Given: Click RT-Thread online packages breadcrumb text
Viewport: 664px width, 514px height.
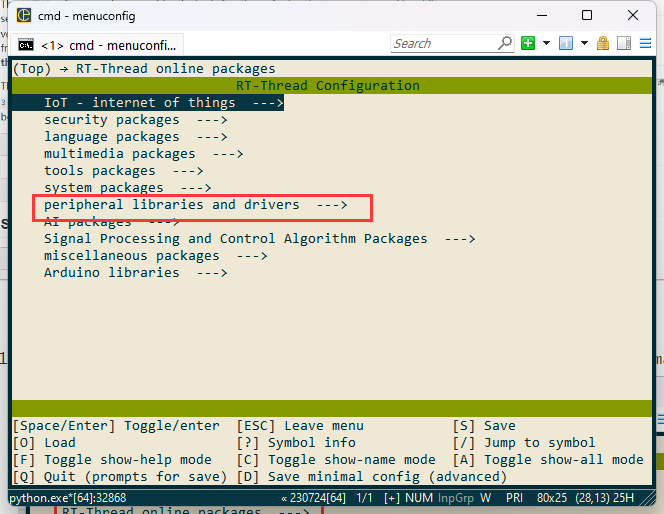Looking at the screenshot, I should pos(175,69).
